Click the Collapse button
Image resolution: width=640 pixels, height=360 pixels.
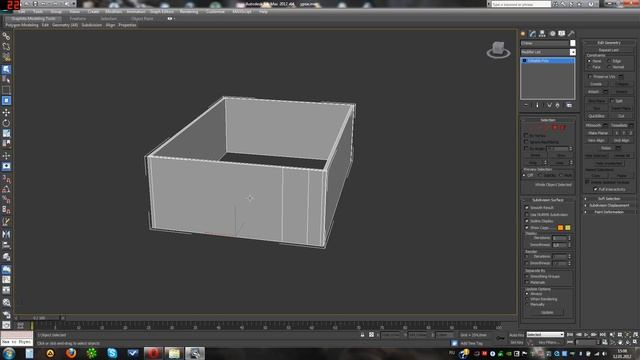click(x=622, y=84)
